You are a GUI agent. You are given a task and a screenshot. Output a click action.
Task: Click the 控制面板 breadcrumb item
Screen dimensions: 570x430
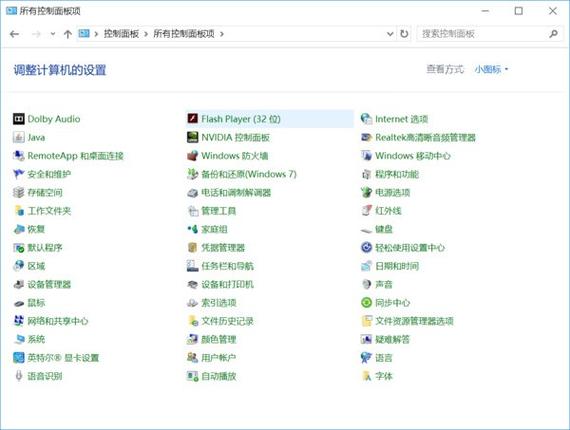point(121,34)
